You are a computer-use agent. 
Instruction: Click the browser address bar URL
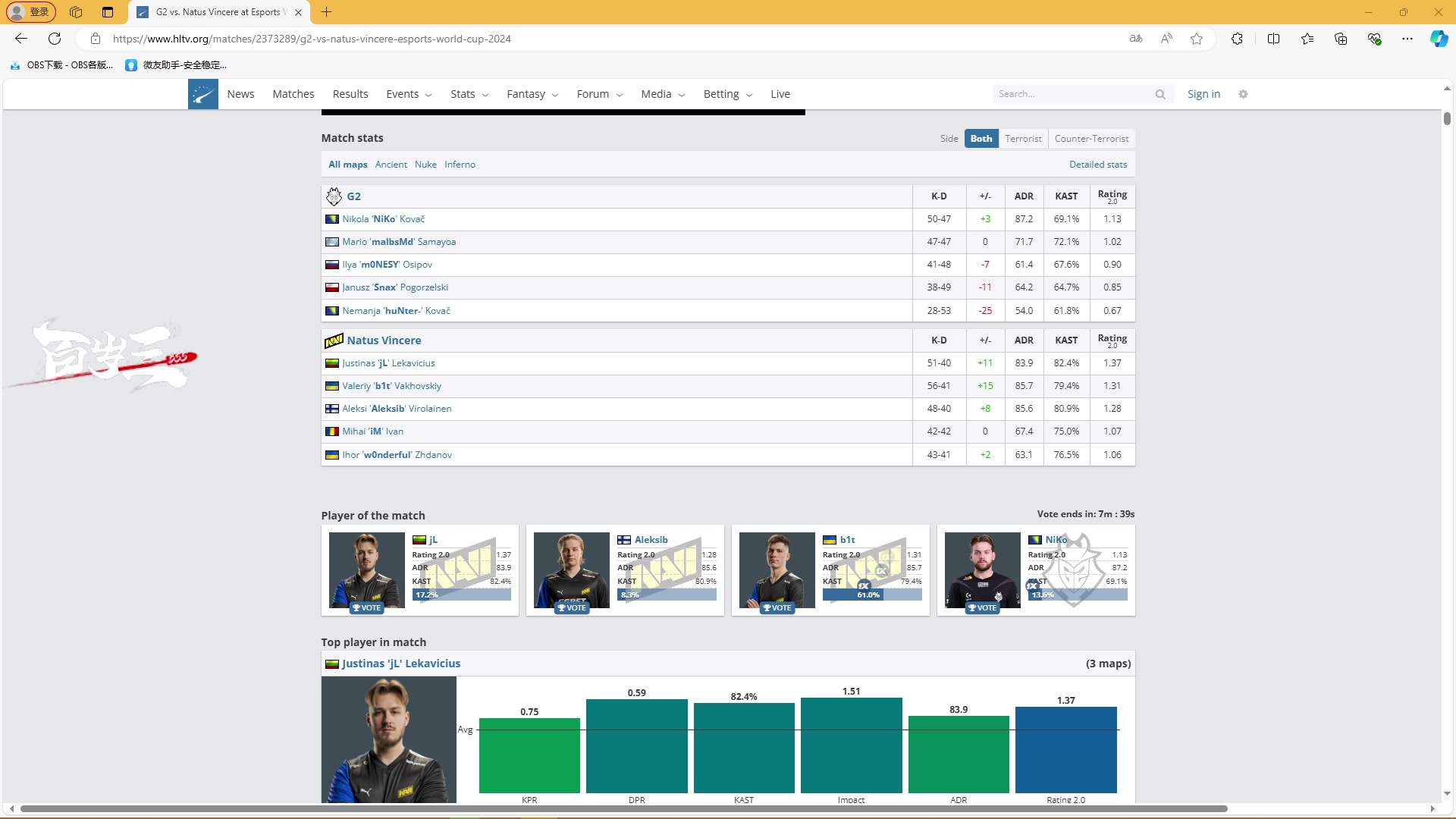(312, 39)
